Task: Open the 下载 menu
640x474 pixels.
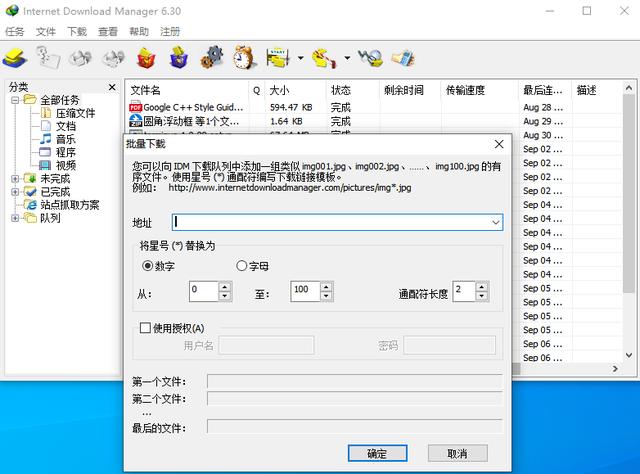Action: (77, 31)
